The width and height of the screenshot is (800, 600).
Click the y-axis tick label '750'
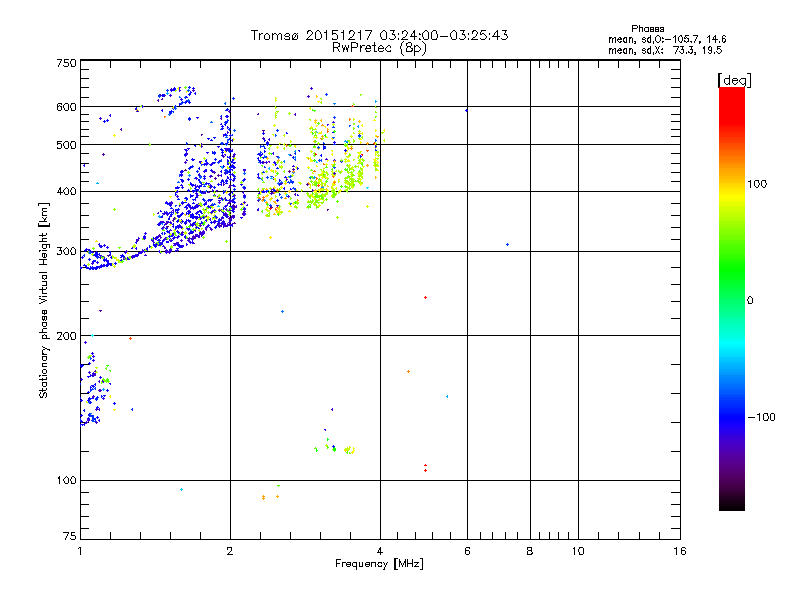pos(66,63)
